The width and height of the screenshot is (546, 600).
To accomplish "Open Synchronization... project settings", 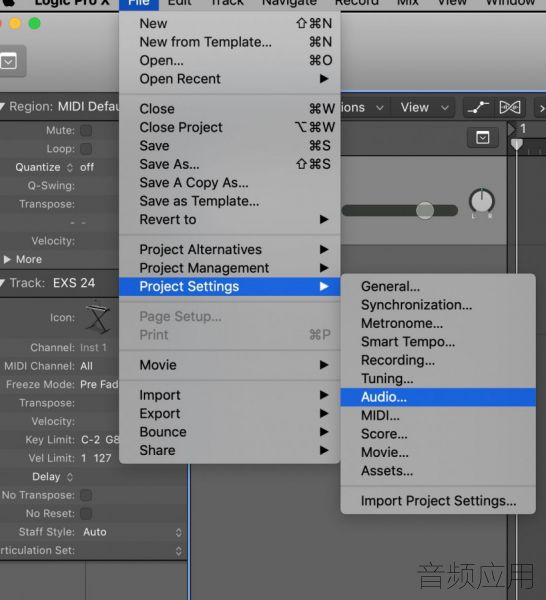I will (x=438, y=305).
